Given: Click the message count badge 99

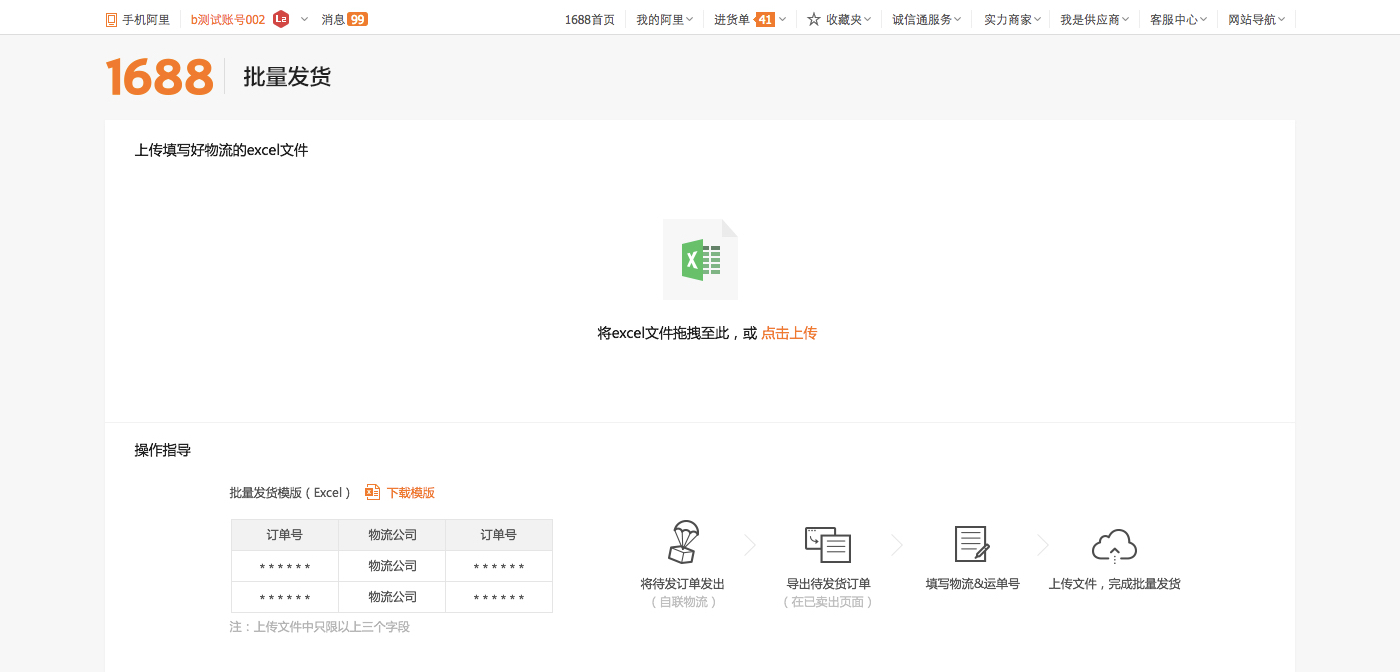Looking at the screenshot, I should coord(357,19).
